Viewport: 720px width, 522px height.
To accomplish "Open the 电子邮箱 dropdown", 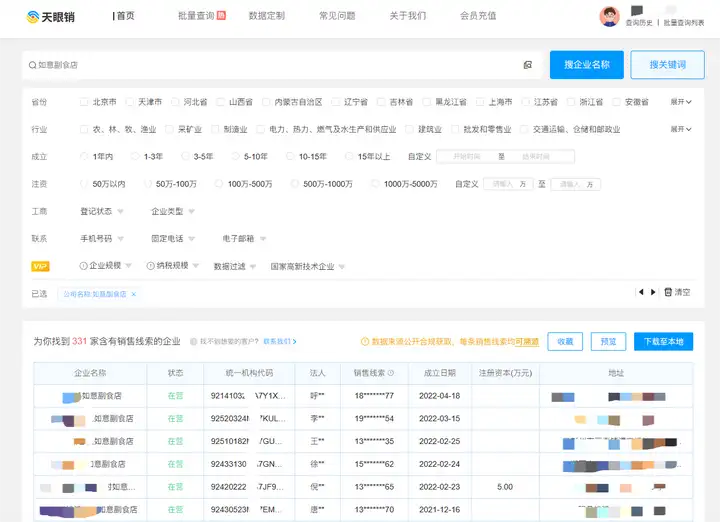I will [x=244, y=239].
